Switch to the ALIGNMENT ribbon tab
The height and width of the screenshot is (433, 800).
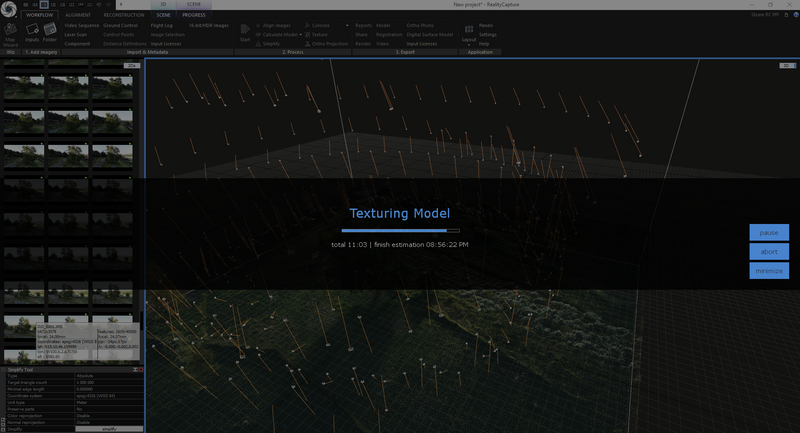point(78,15)
